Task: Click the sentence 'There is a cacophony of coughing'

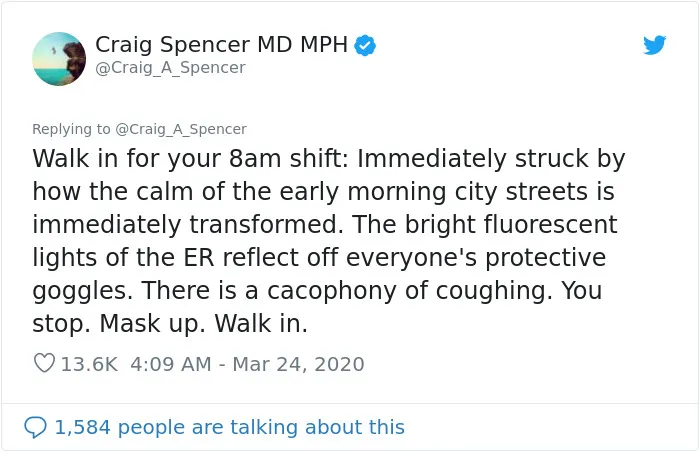Action: pyautogui.click(x=344, y=291)
